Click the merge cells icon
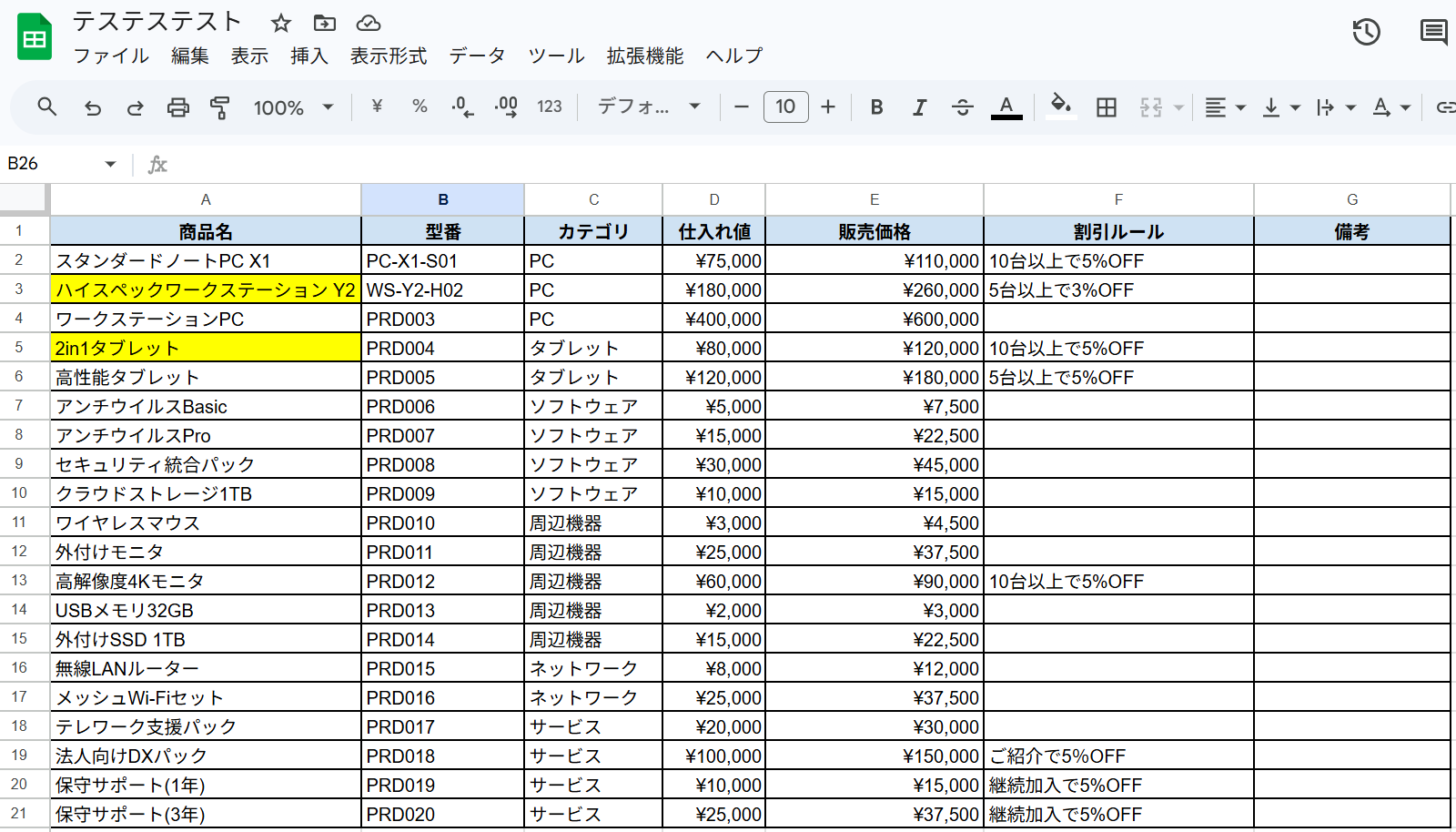This screenshot has width=1456, height=832. [x=1151, y=107]
